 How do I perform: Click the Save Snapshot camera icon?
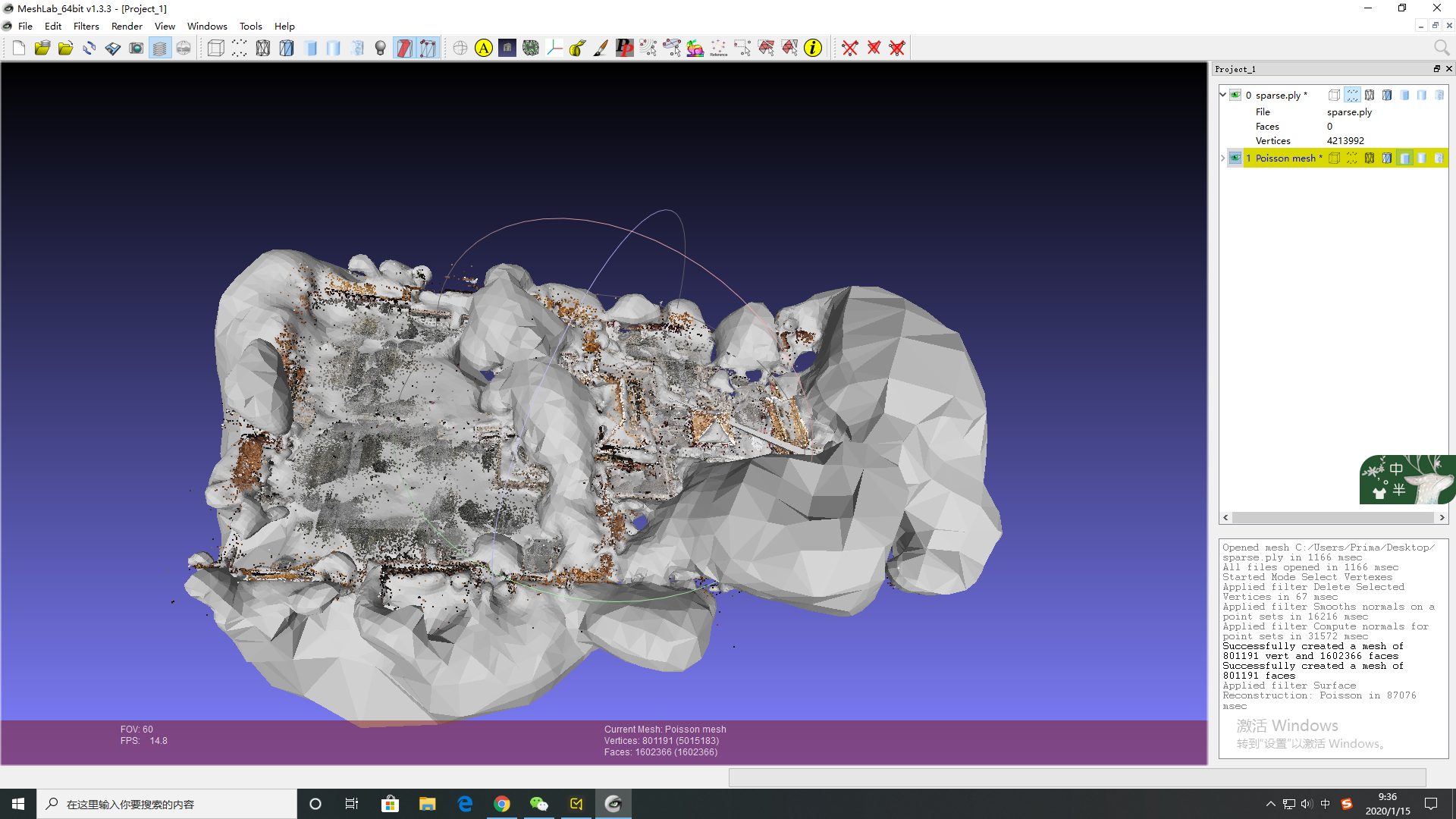tap(136, 49)
